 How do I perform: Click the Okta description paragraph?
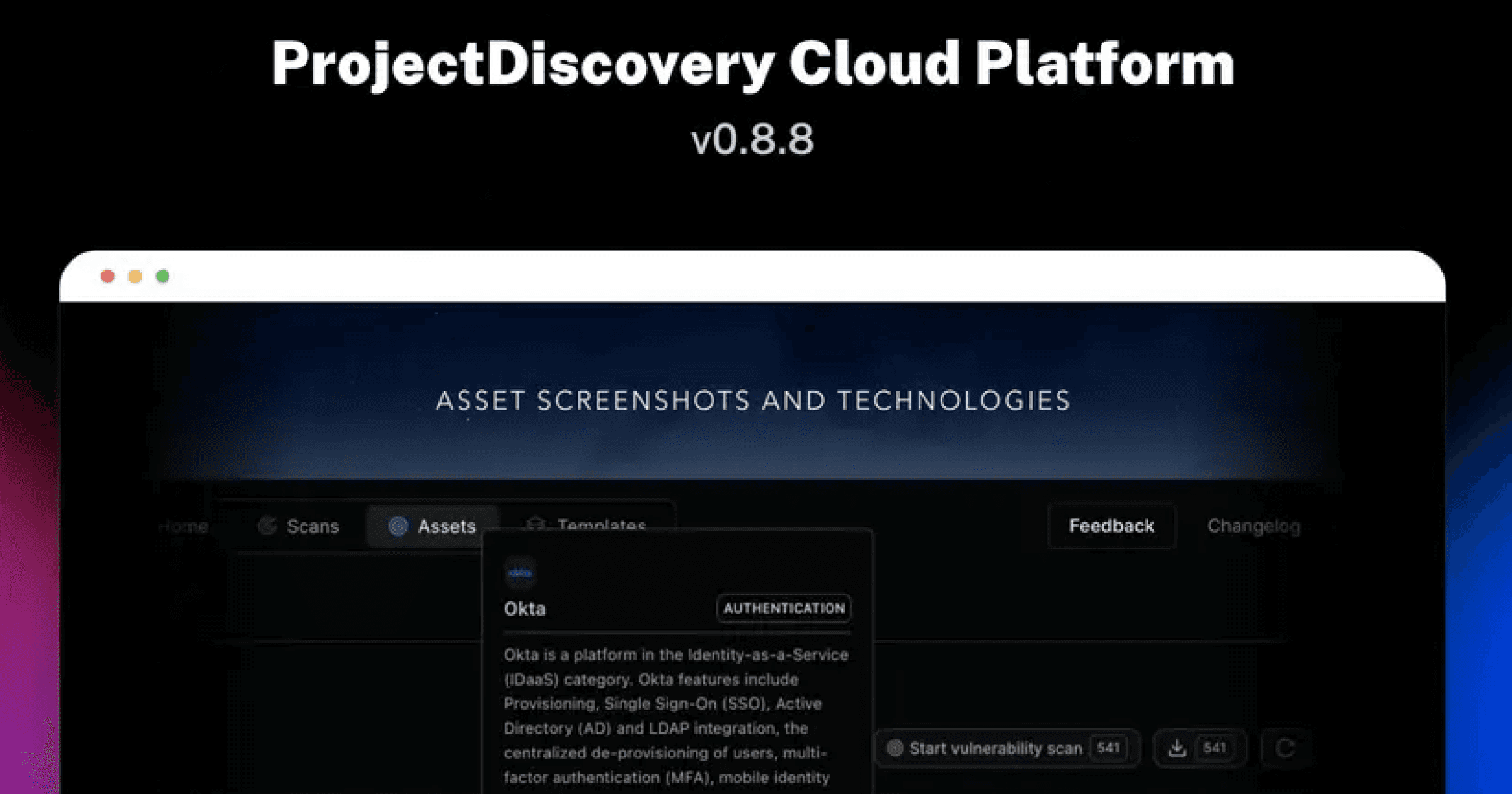[x=676, y=716]
